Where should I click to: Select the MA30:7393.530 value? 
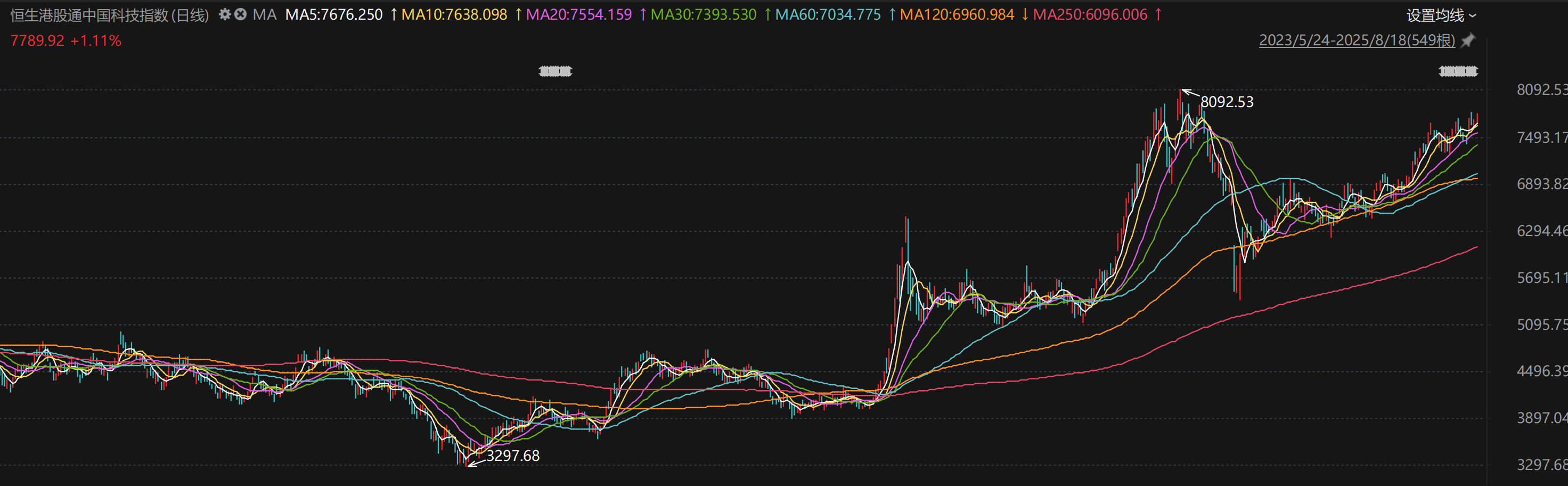[704, 14]
